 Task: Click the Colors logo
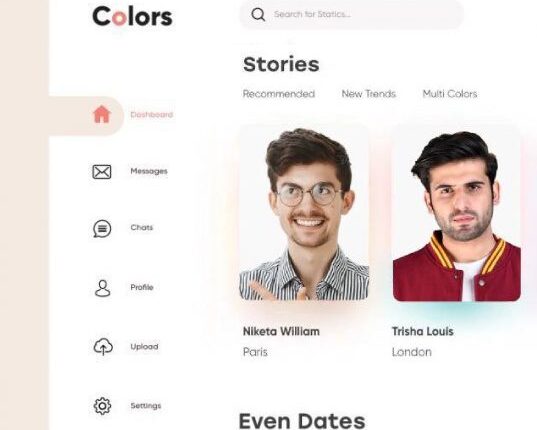(x=132, y=16)
